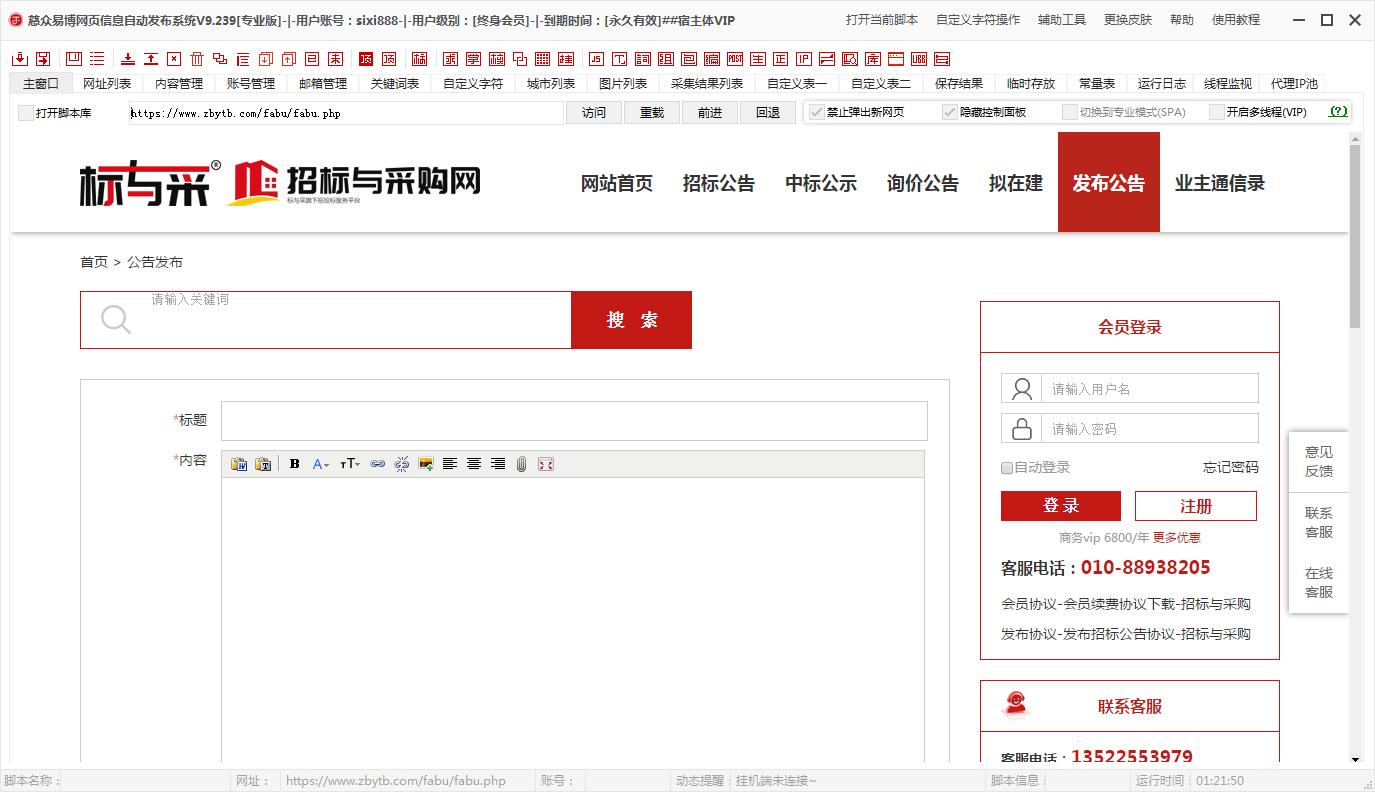Click the 前进 forward button
This screenshot has height=792, width=1375.
click(710, 113)
